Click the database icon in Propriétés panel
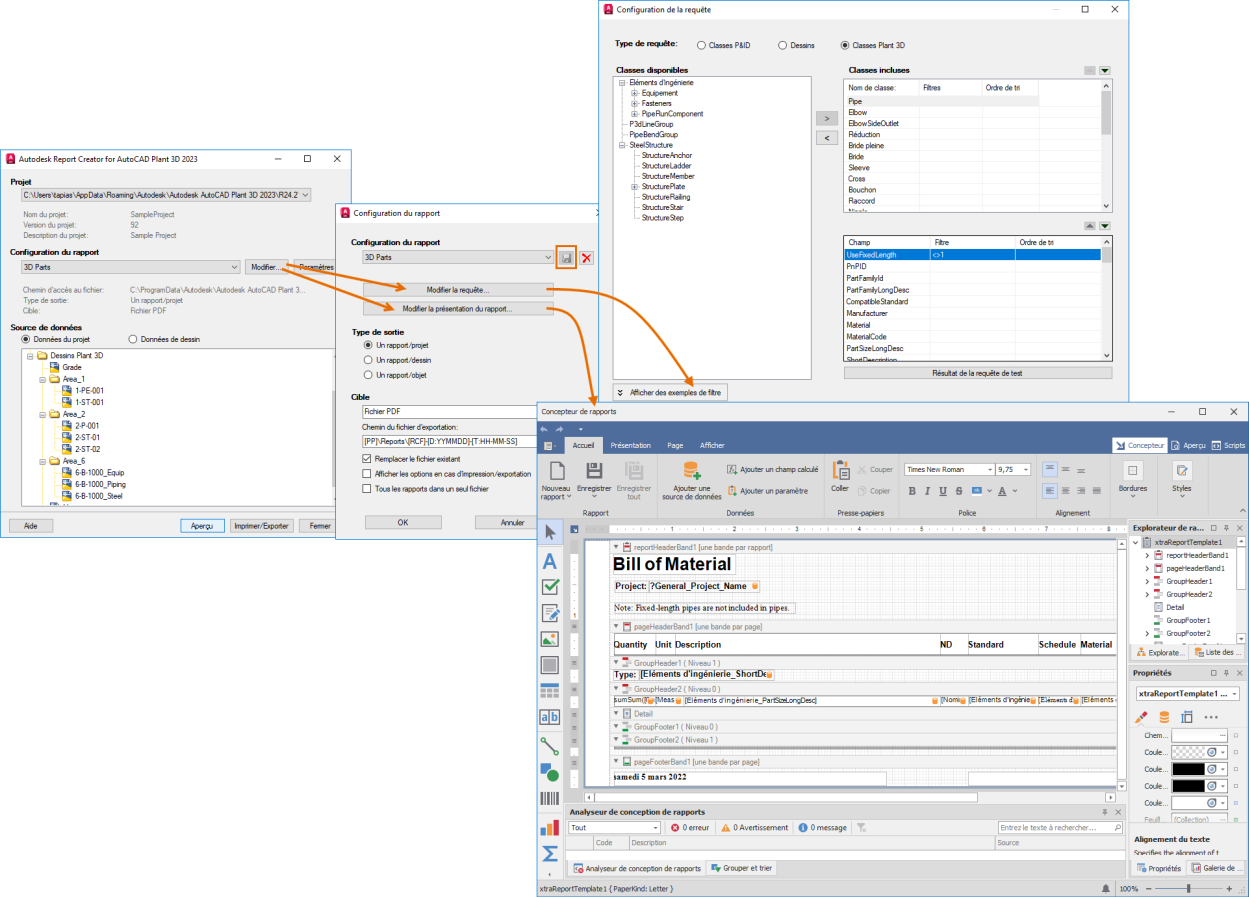The image size is (1249, 897). [1164, 717]
